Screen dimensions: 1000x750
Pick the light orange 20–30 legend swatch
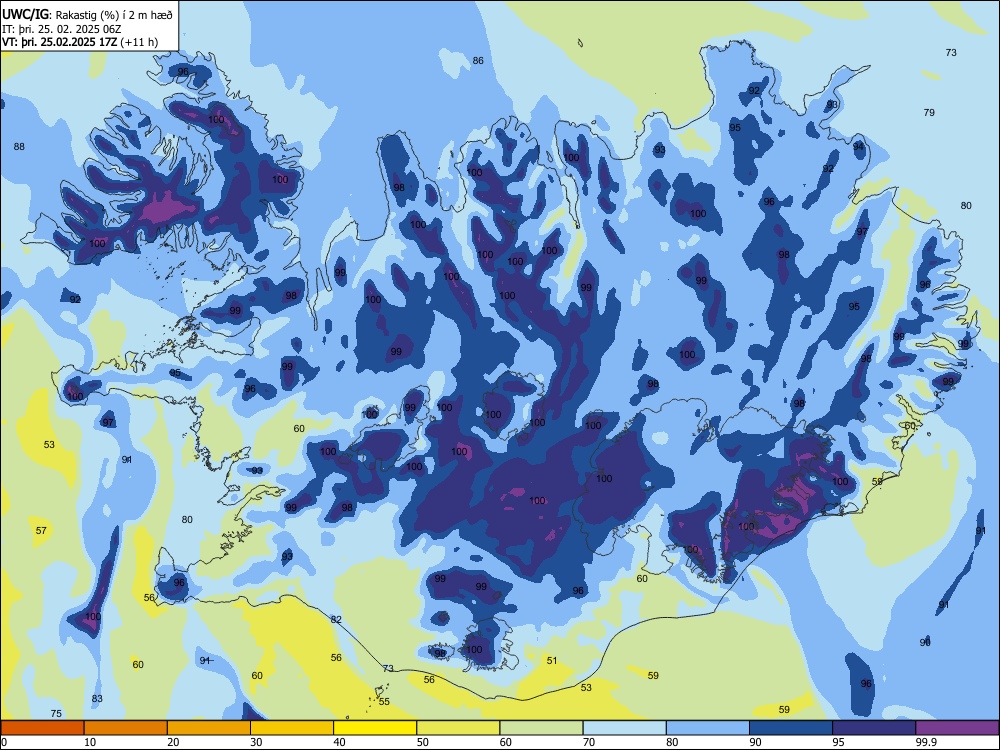(209, 728)
